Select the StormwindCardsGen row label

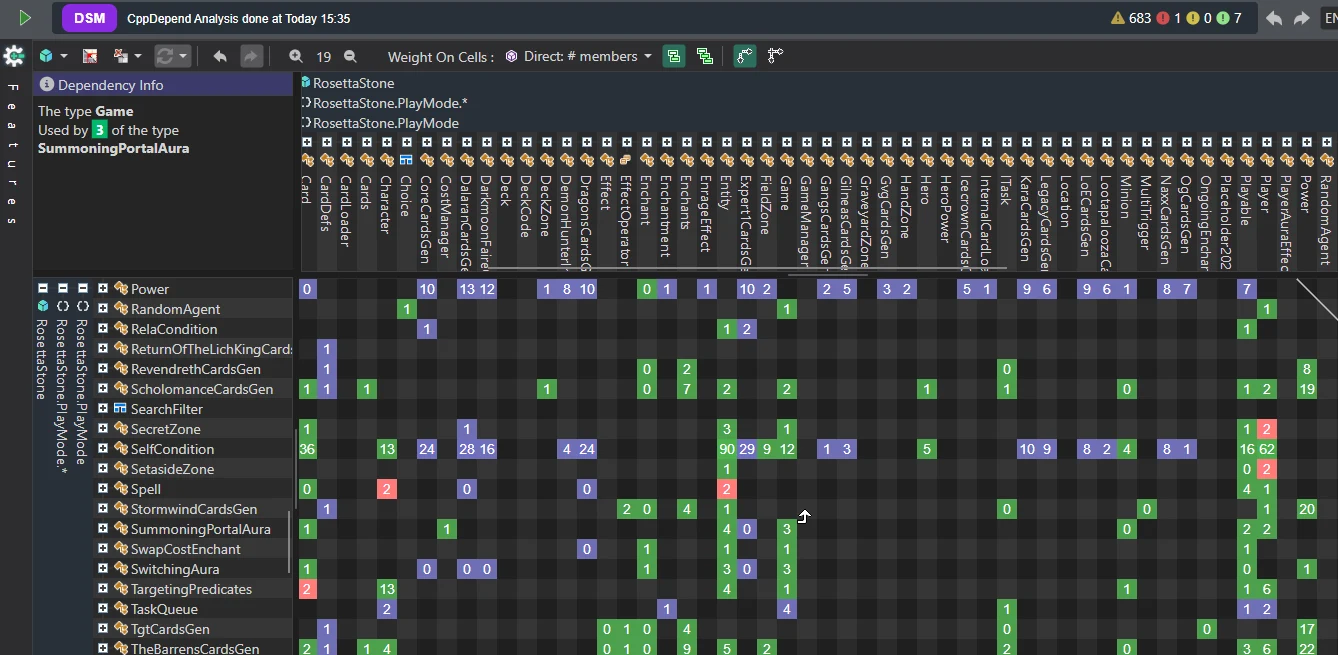(194, 509)
